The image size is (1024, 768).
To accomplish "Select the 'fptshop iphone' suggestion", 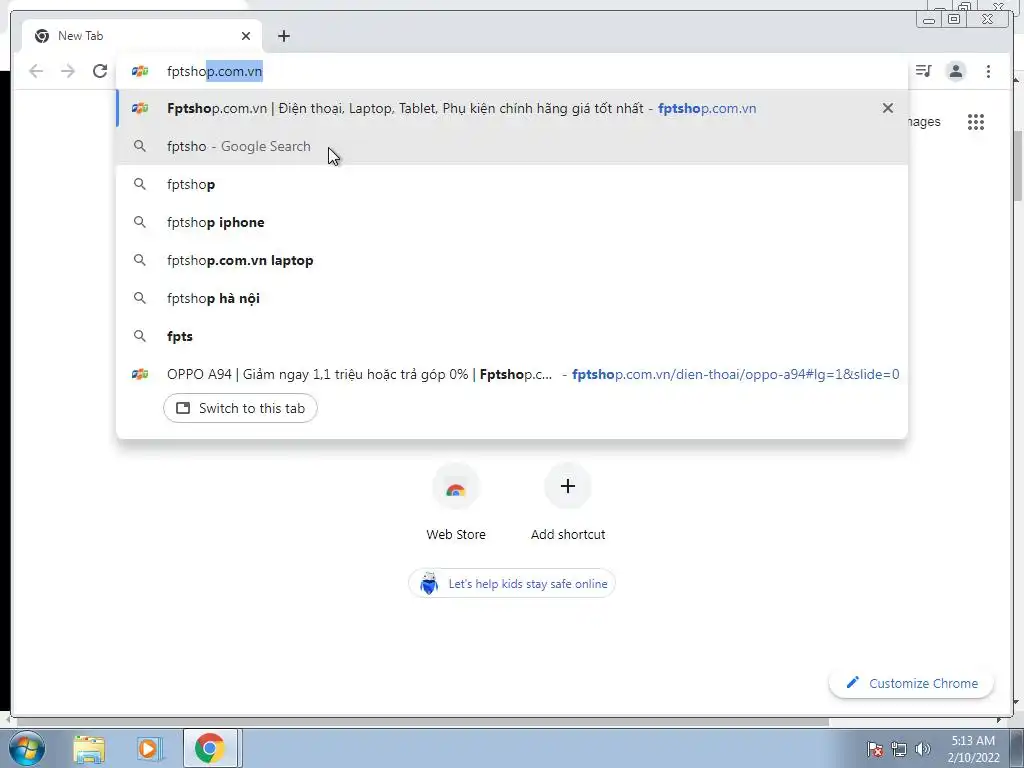I will (512, 222).
